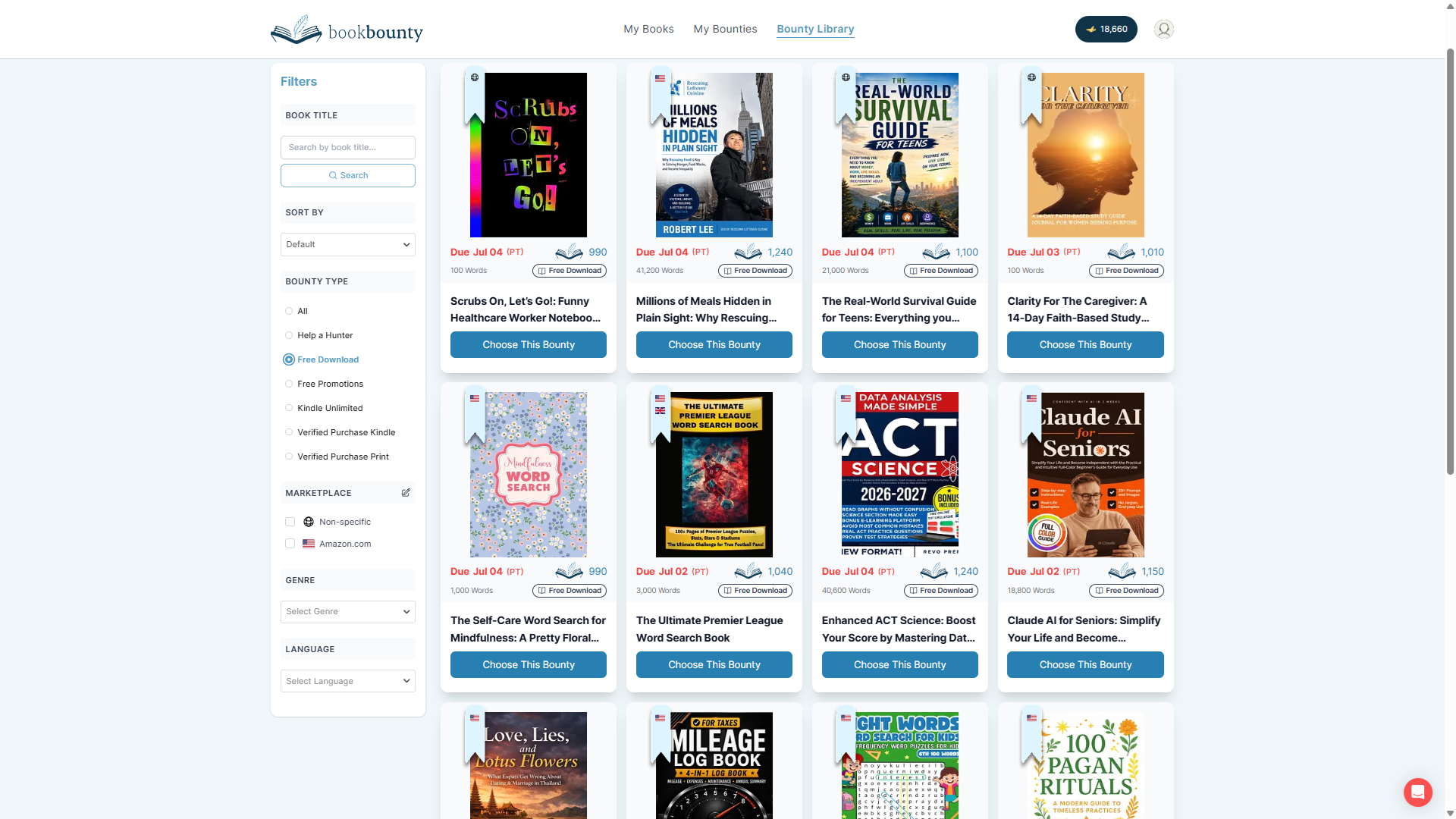Open the user profile avatar icon
Viewport: 1456px width, 819px height.
pos(1164,29)
